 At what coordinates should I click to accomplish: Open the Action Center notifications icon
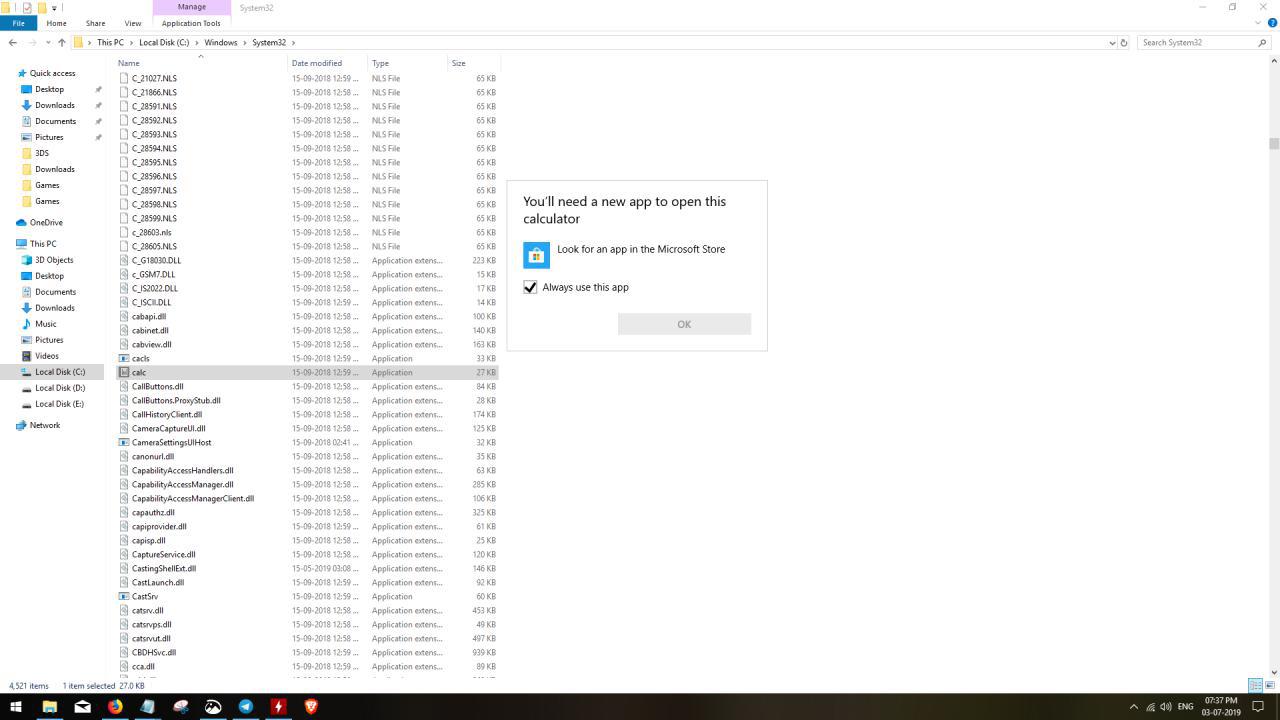pos(1259,707)
